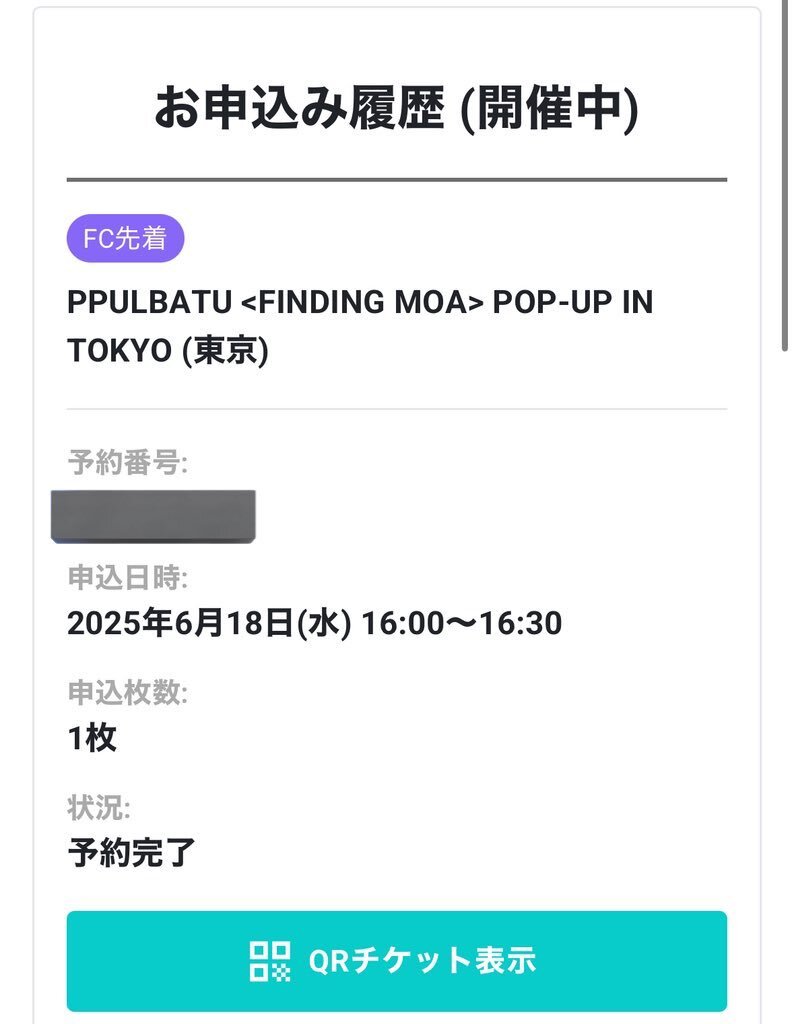Image resolution: width=794 pixels, height=1024 pixels.
Task: Select the purple FC先着 badge
Action: [125, 238]
